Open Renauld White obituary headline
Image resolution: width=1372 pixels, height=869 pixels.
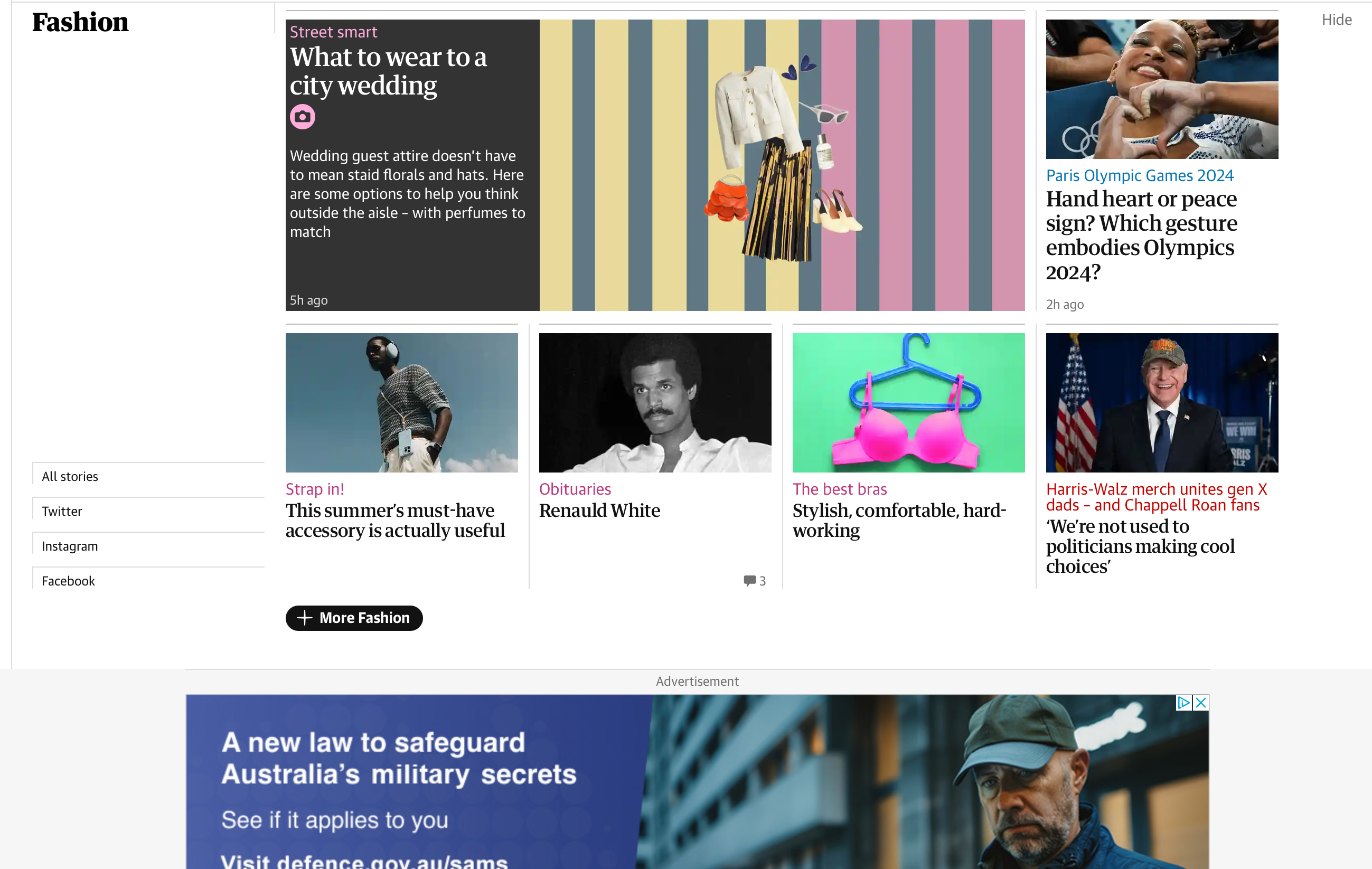(x=599, y=510)
